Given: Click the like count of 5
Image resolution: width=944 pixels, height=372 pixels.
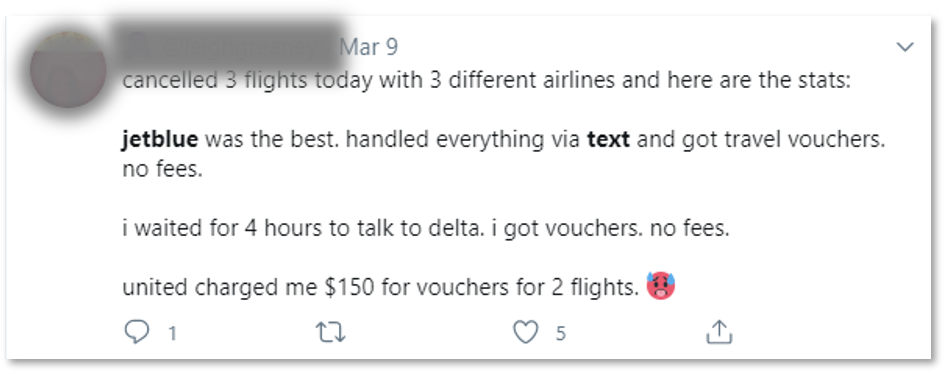Looking at the screenshot, I should tap(560, 333).
